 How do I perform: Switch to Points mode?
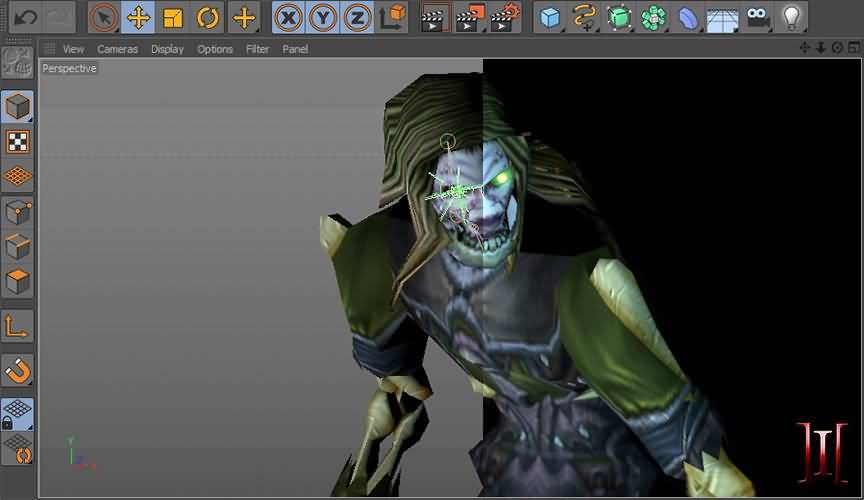17,212
